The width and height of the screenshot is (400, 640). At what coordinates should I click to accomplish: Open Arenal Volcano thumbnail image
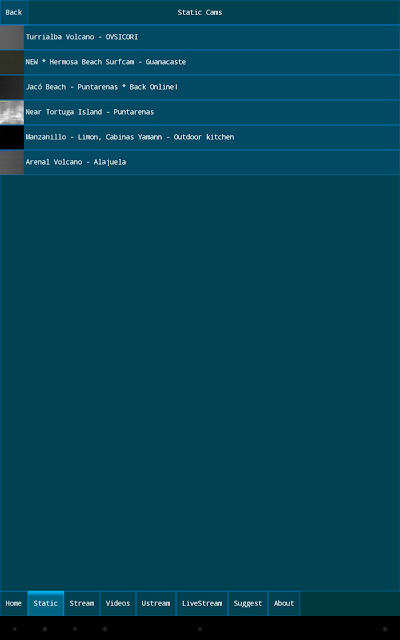(x=12, y=162)
